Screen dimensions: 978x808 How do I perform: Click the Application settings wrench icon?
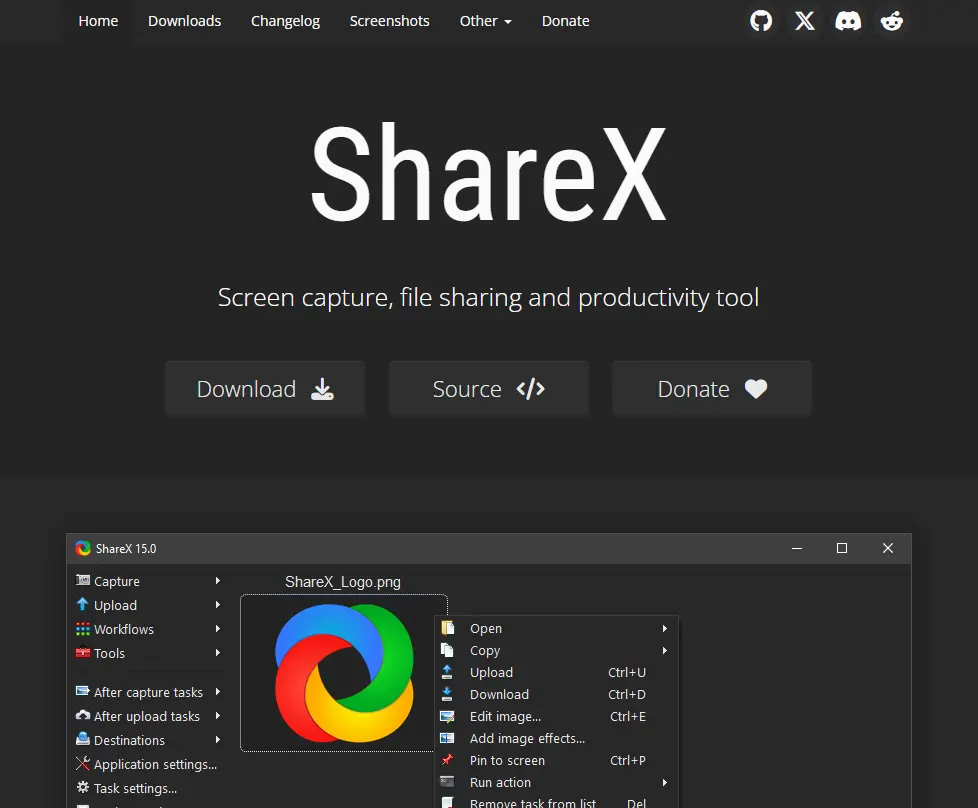[x=82, y=763]
